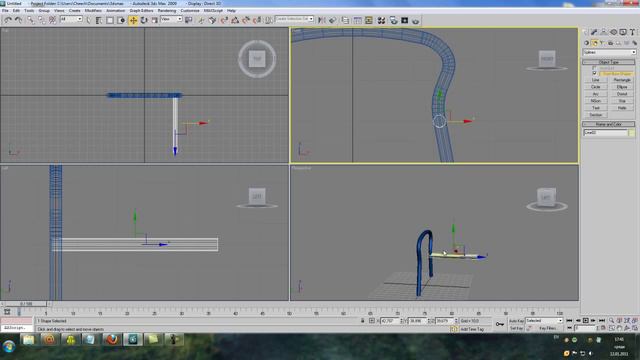Click the Line spline button
Viewport: 640px width, 360px height.
click(x=596, y=80)
